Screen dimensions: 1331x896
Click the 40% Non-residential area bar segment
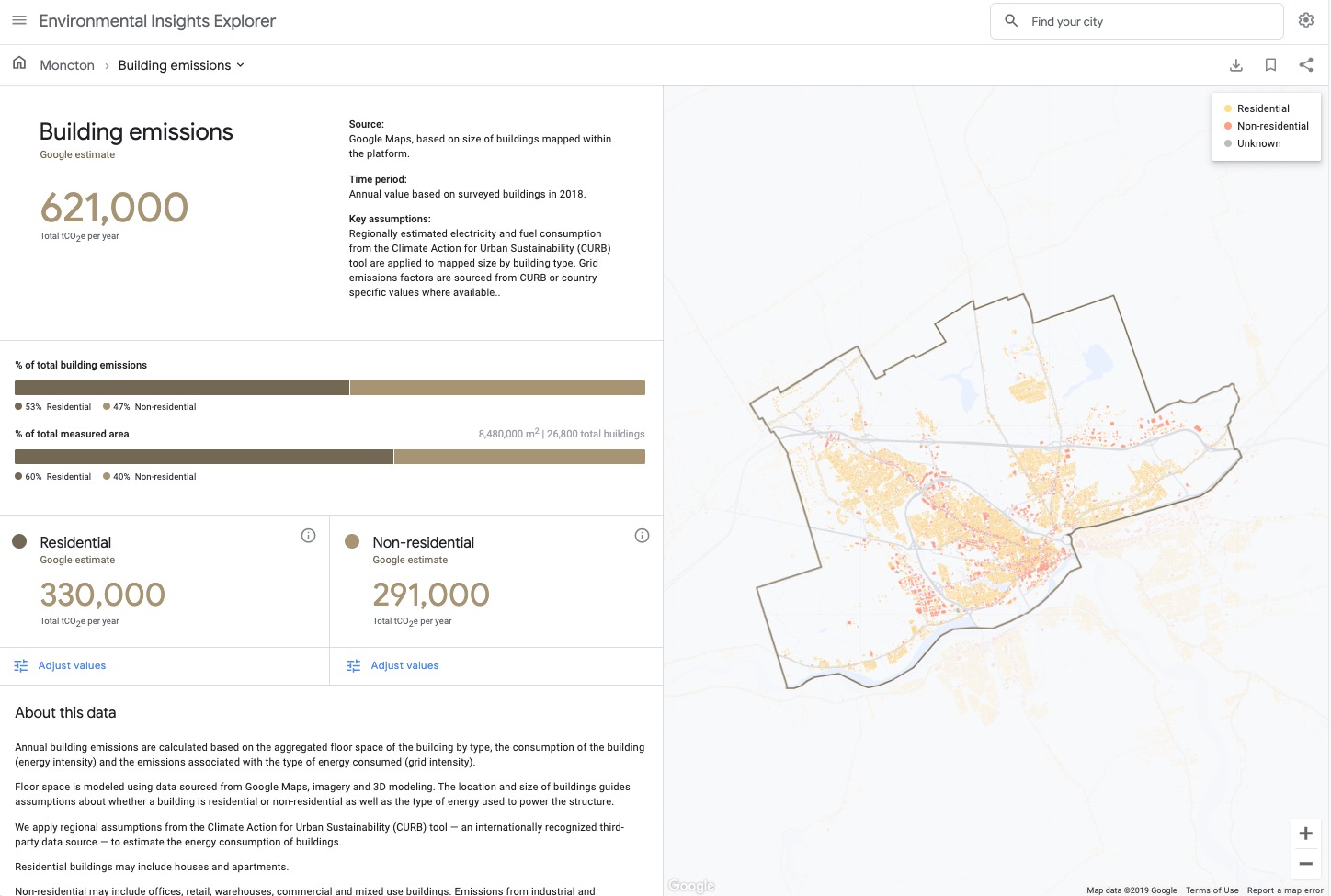click(519, 457)
